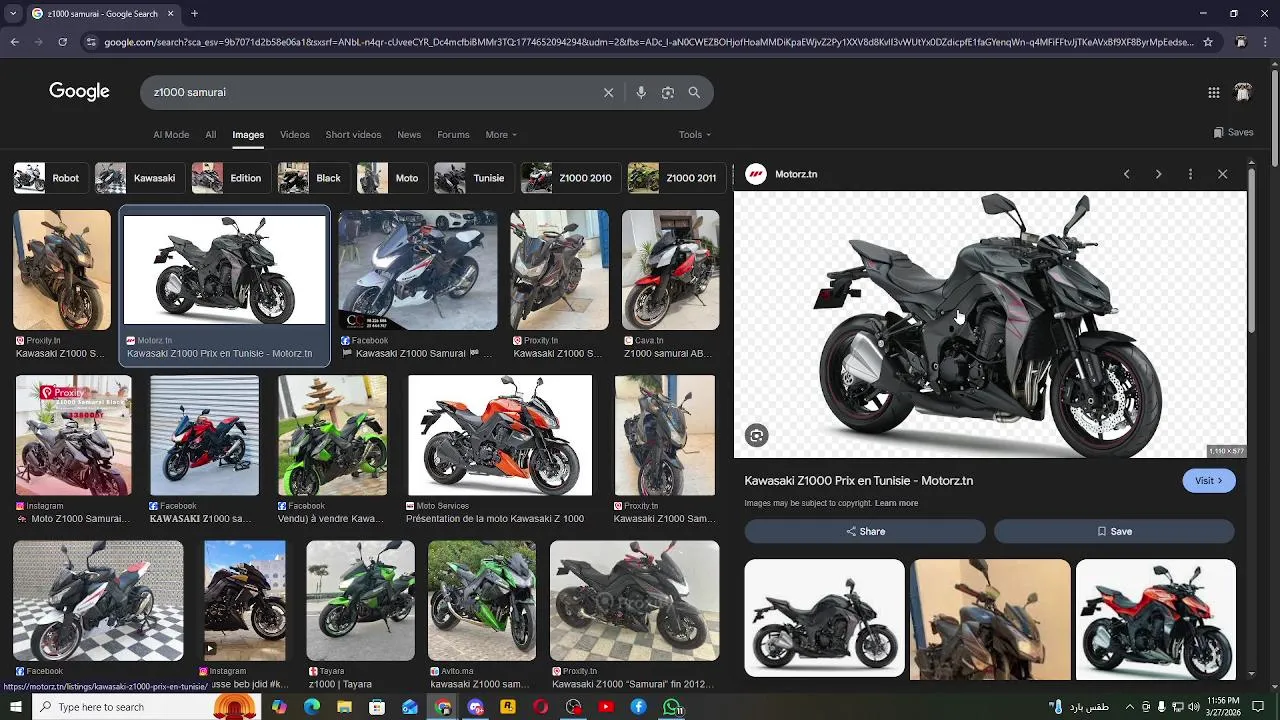This screenshot has width=1280, height=720.
Task: Open Saves collection link
Action: tap(1234, 132)
